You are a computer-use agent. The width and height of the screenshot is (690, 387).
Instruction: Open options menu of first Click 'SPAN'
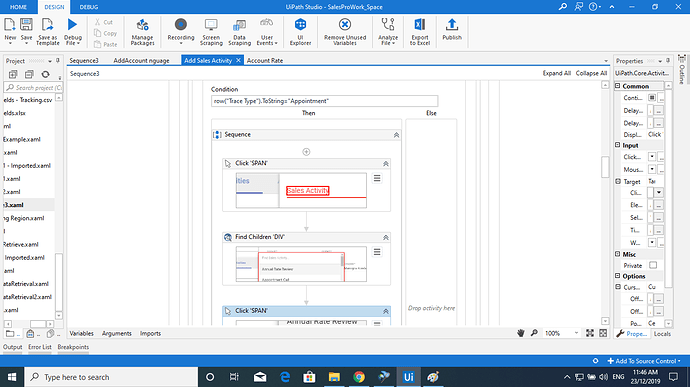377,178
